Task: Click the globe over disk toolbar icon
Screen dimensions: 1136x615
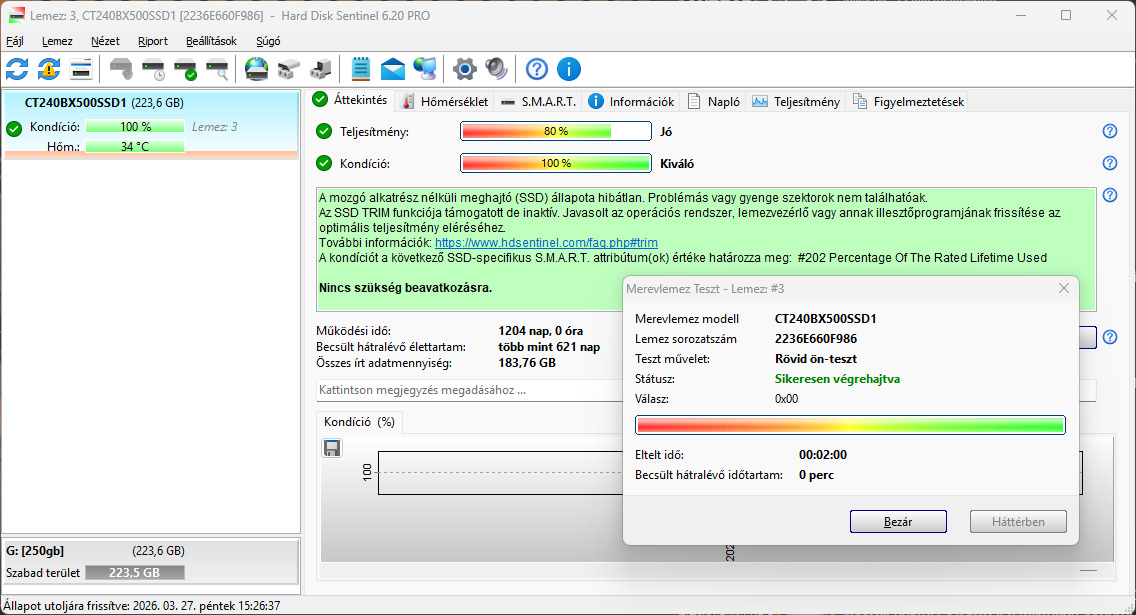Action: (x=256, y=70)
